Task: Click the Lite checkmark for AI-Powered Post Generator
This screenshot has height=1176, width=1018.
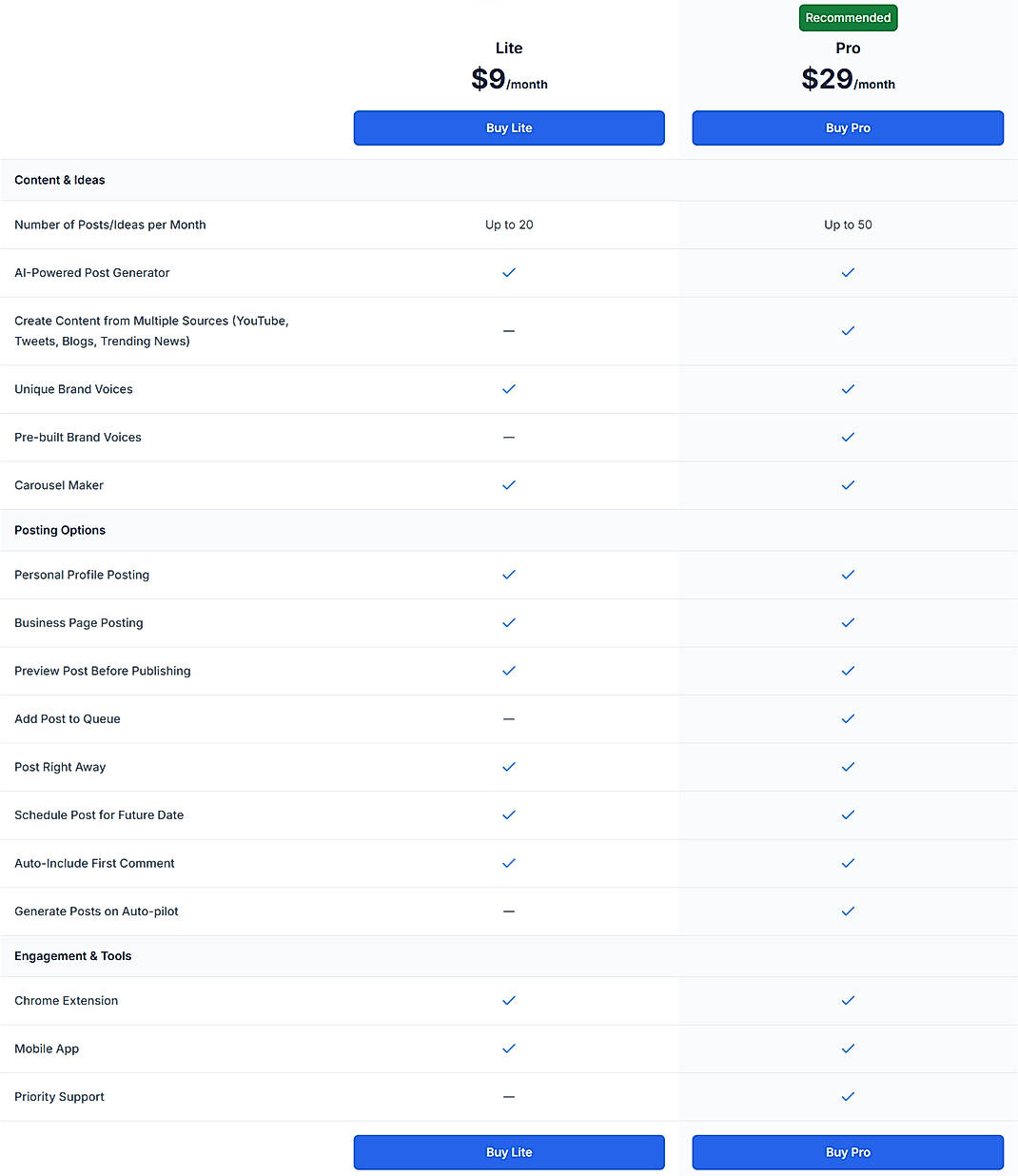Action: 509,273
